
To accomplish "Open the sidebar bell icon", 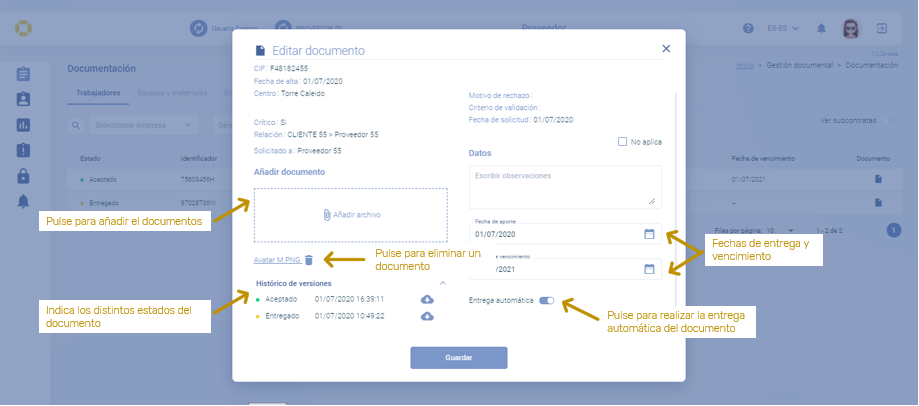I will click(x=23, y=201).
